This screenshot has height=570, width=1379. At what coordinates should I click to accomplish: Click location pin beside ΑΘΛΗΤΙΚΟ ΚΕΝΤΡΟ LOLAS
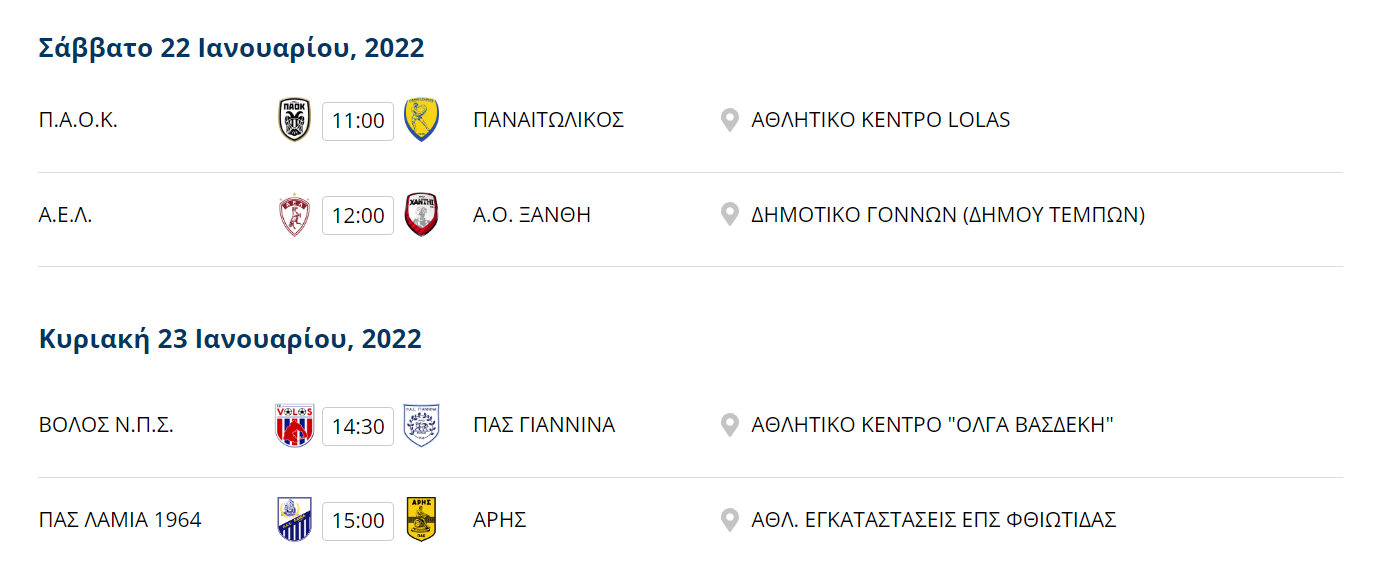pos(730,120)
